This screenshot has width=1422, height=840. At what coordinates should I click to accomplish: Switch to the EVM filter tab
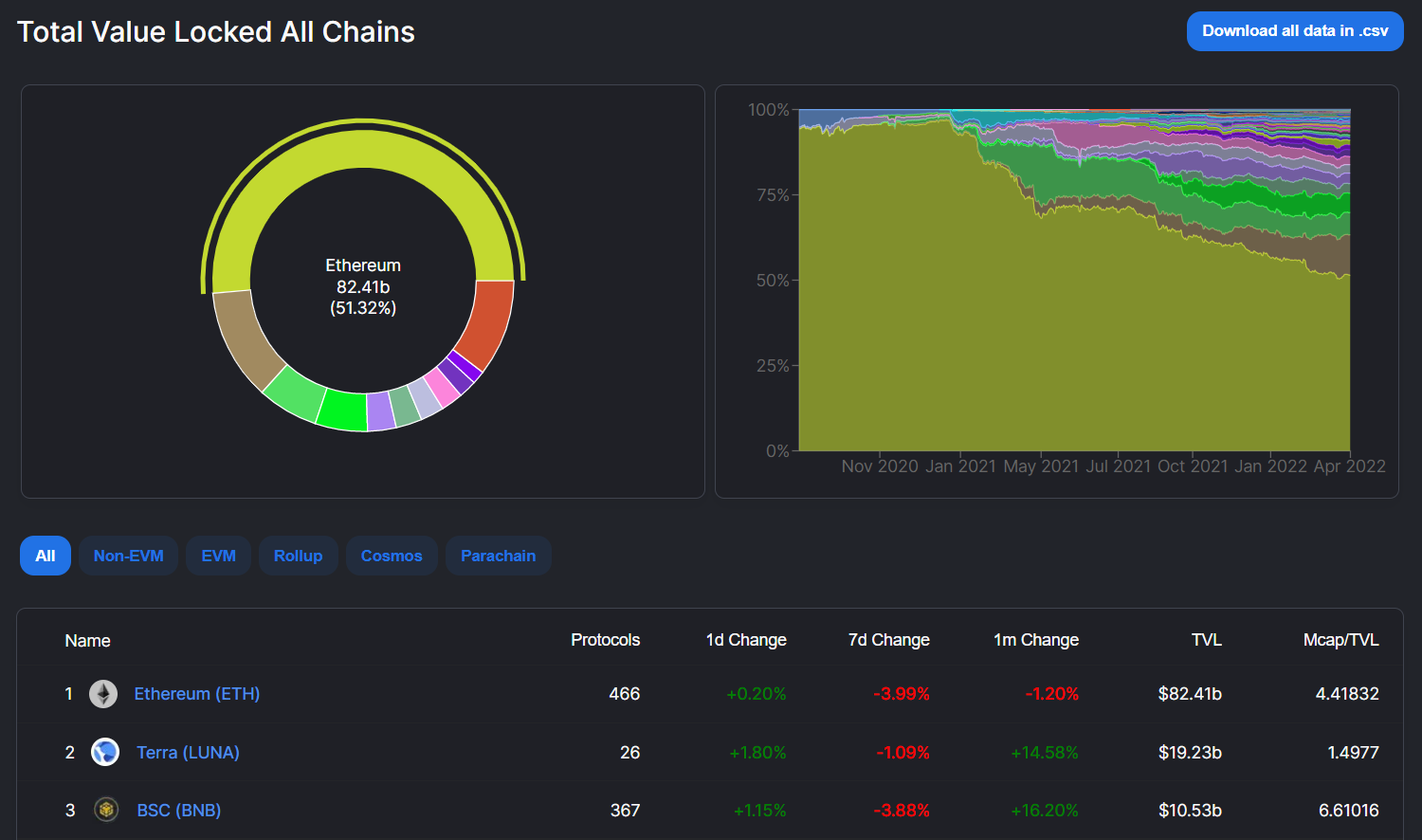(218, 556)
